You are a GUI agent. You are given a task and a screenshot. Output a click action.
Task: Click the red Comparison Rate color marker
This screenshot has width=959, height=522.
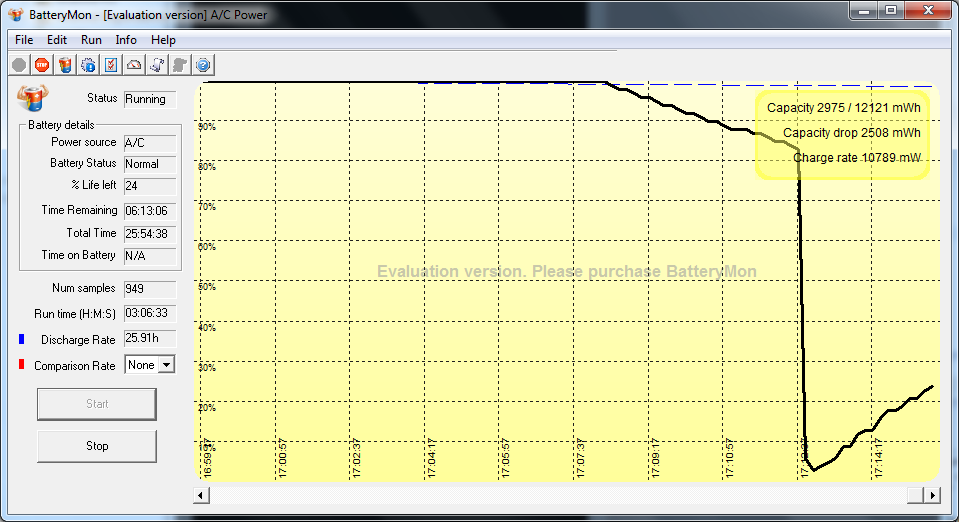[x=21, y=365]
